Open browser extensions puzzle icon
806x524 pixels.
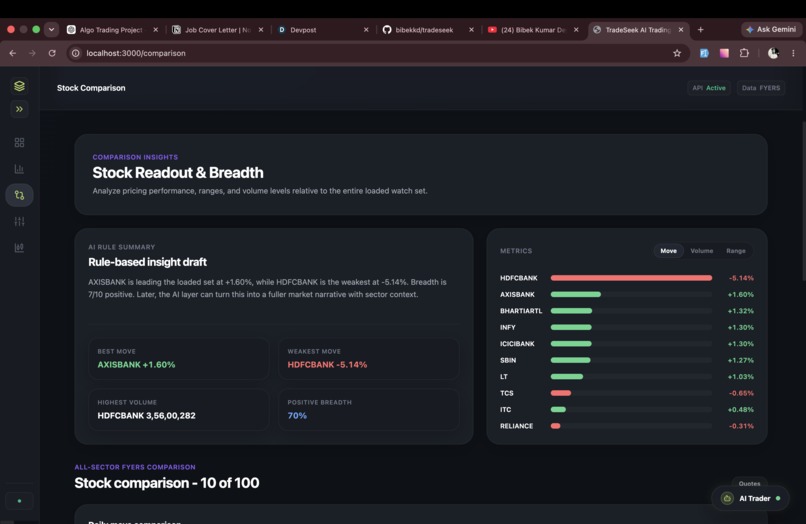(744, 53)
